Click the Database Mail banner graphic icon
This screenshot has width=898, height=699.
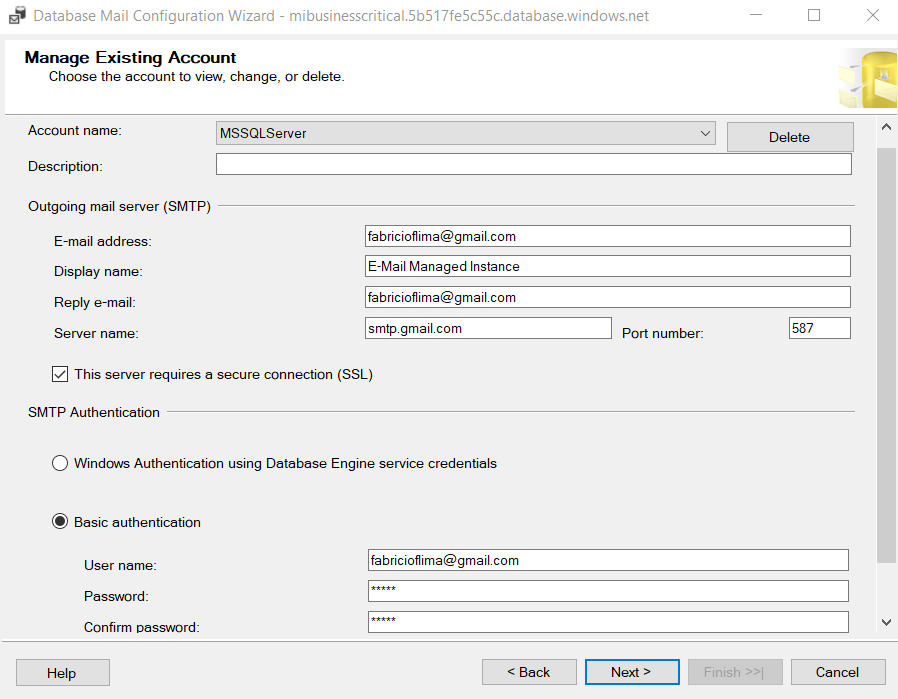tap(867, 78)
